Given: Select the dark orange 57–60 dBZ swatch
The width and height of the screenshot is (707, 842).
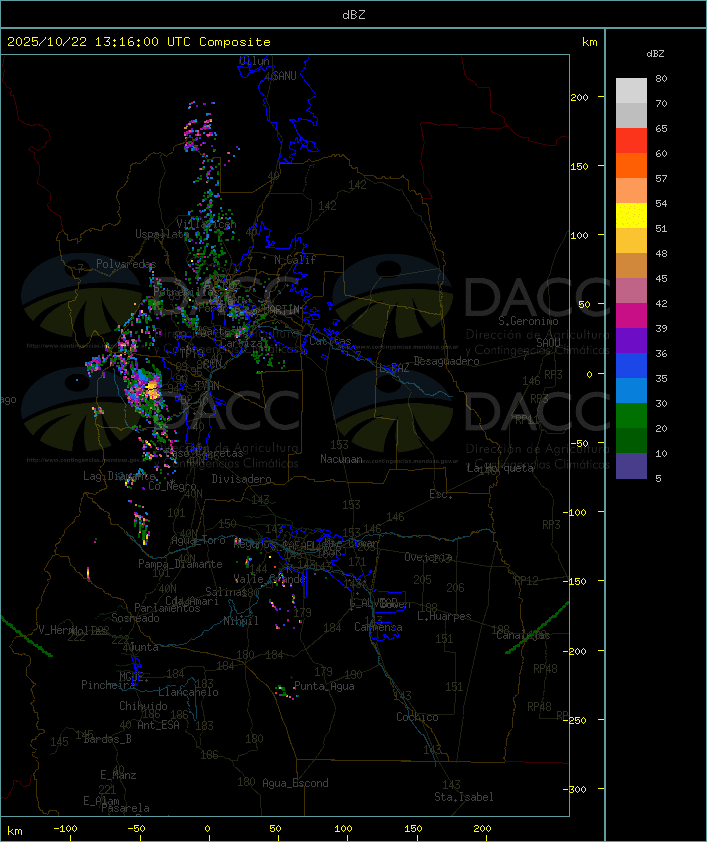Looking at the screenshot, I should (631, 165).
